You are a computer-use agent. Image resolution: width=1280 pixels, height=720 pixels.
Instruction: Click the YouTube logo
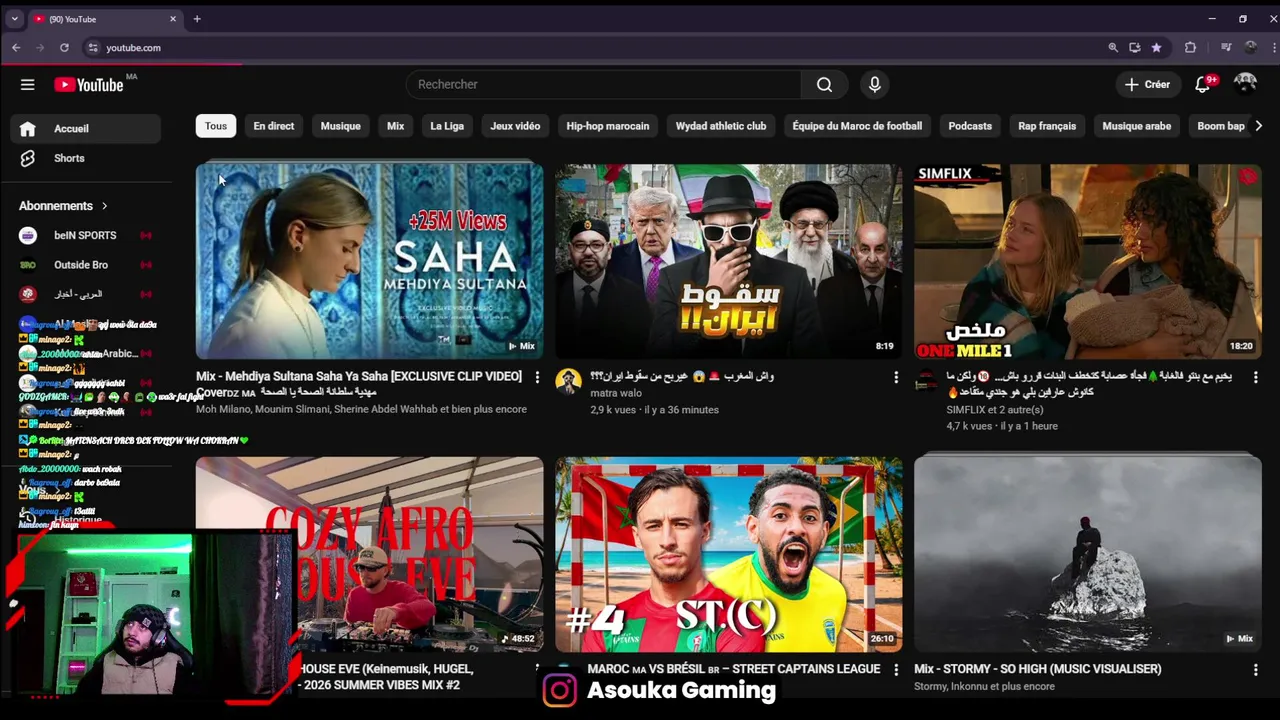click(89, 85)
